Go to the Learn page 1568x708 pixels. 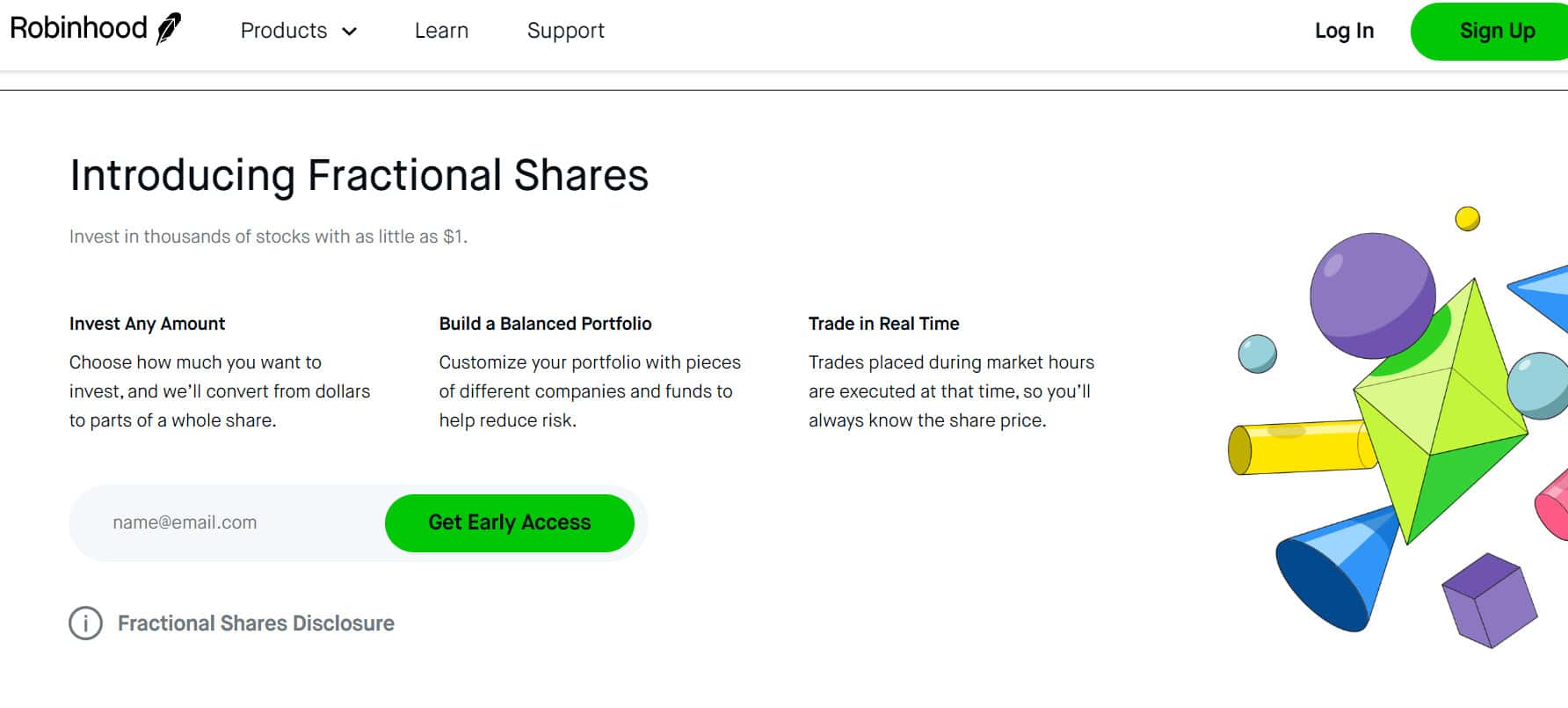click(441, 31)
